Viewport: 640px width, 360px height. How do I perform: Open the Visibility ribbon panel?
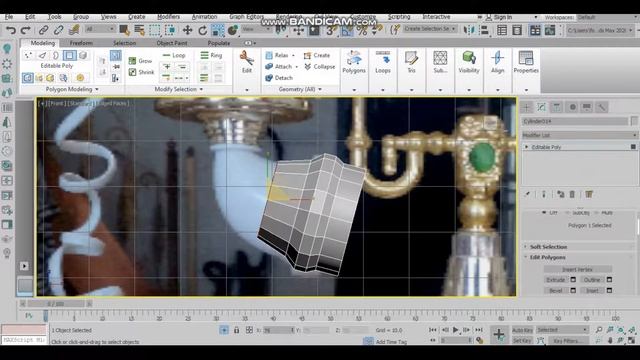[469, 62]
